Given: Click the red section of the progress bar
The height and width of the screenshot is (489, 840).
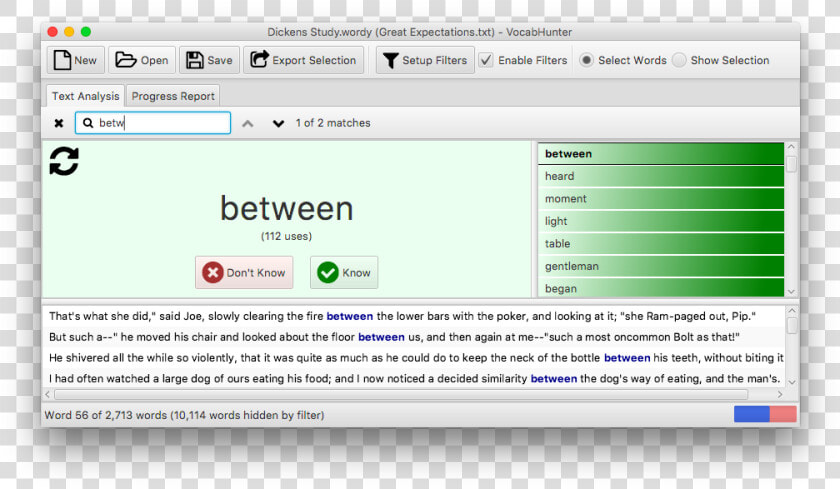Looking at the screenshot, I should tap(783, 414).
